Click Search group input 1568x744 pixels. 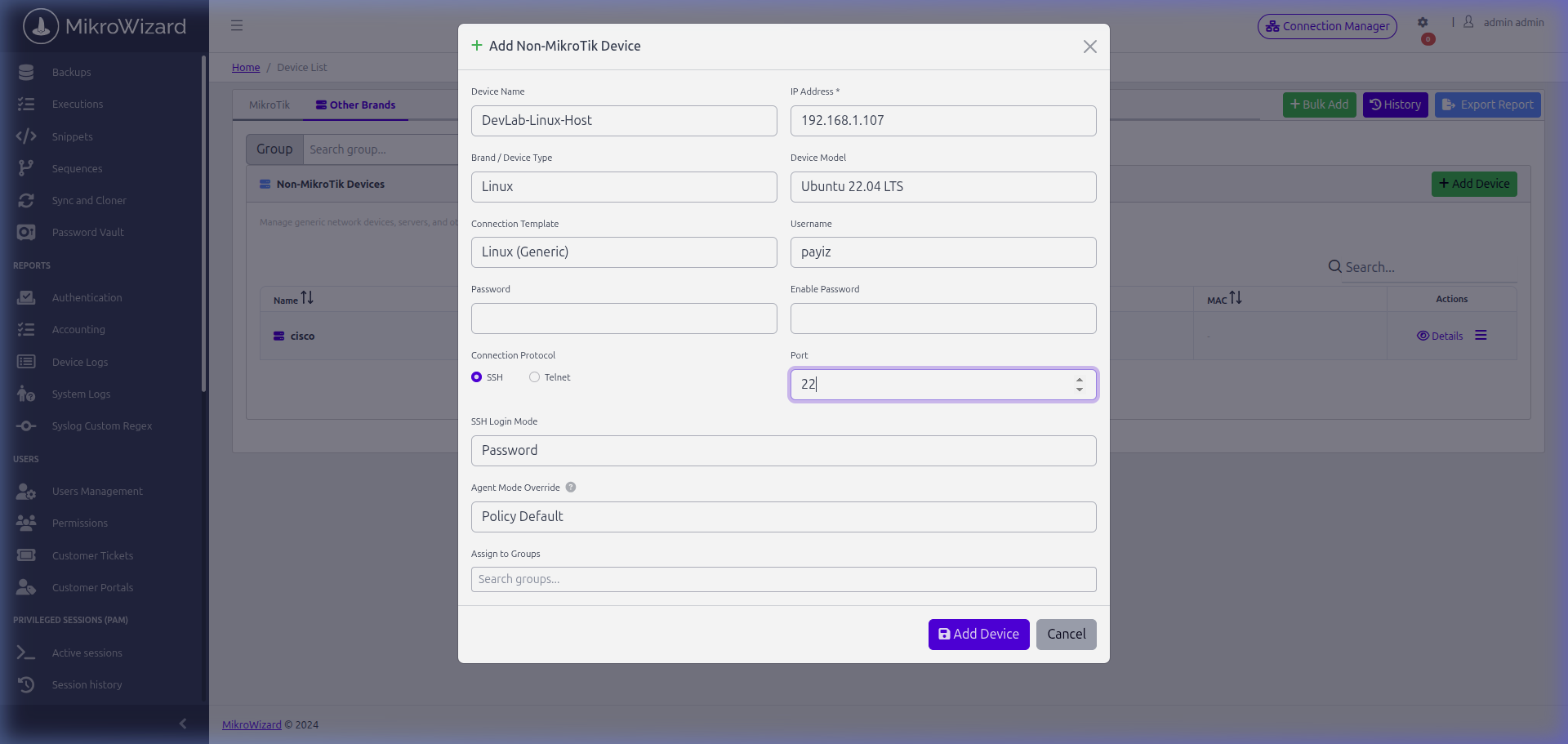coord(381,149)
